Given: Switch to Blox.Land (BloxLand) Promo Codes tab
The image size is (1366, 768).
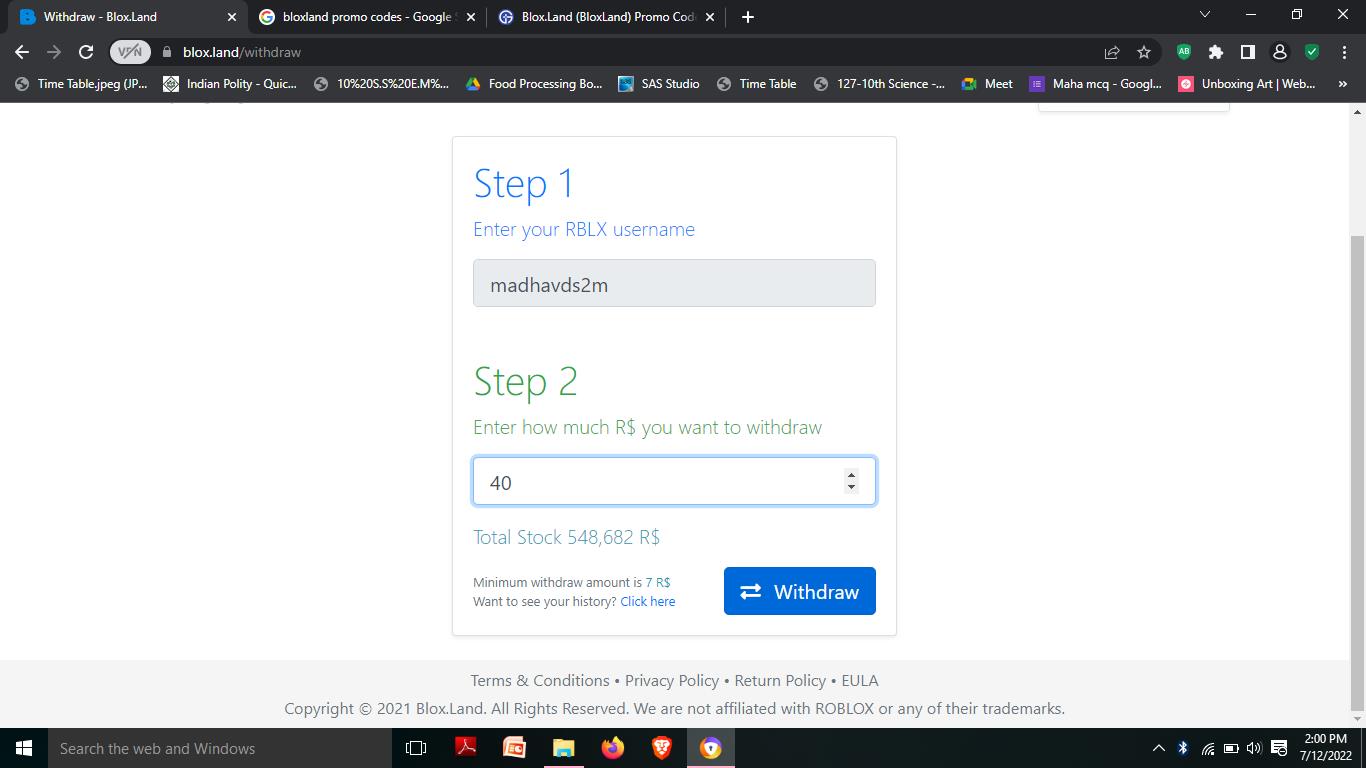Looking at the screenshot, I should tap(606, 17).
